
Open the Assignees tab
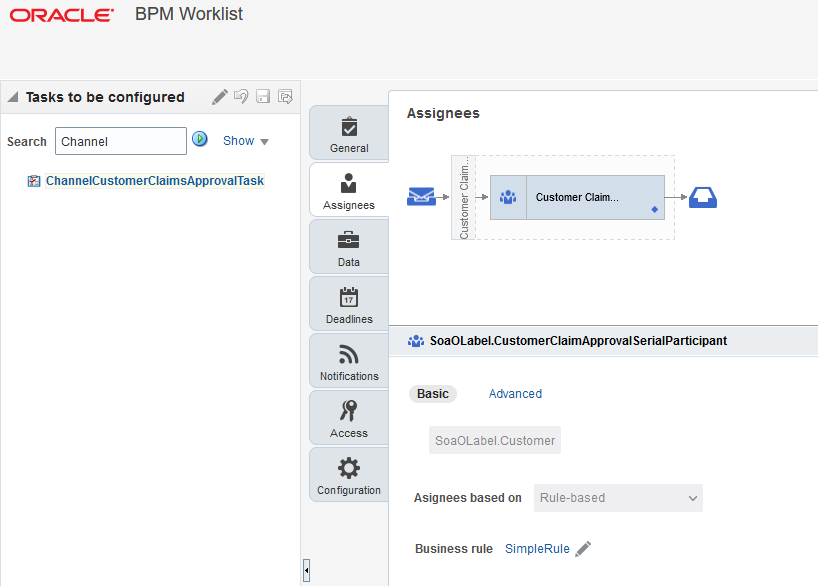pos(349,190)
